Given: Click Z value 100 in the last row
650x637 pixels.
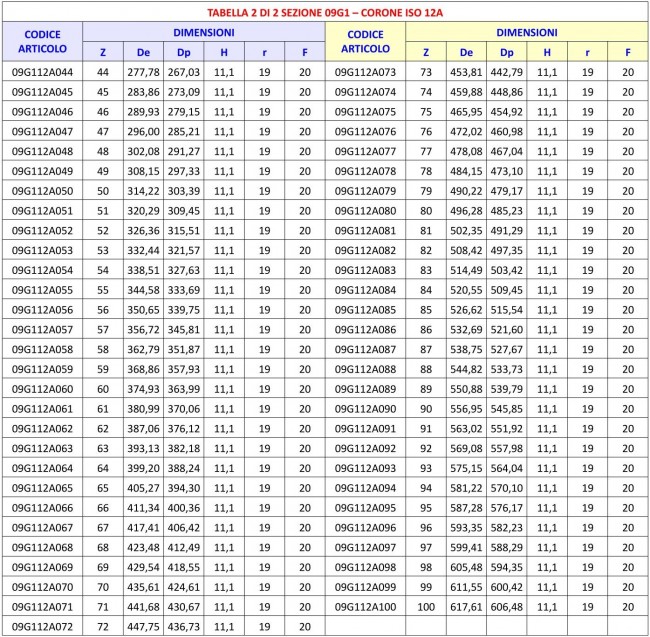Looking at the screenshot, I should (x=426, y=607).
